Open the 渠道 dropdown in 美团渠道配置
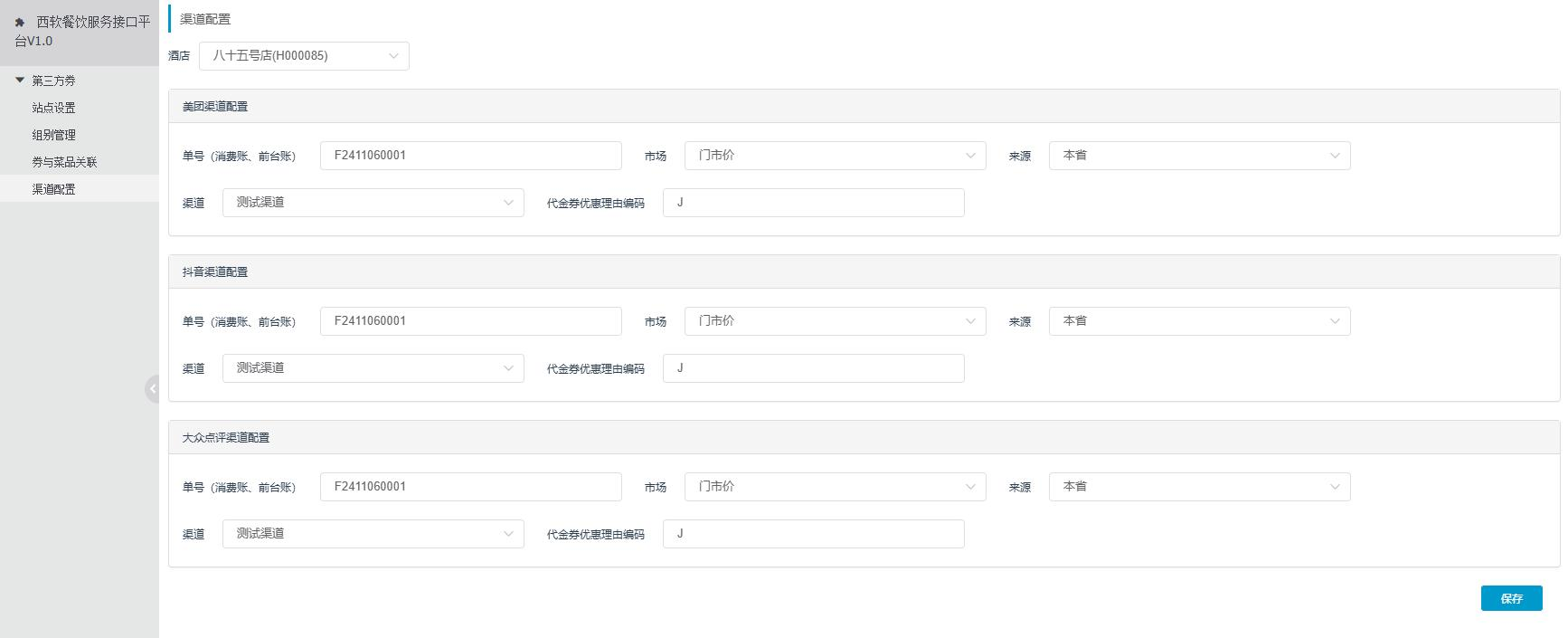The height and width of the screenshot is (638, 1568). [373, 203]
